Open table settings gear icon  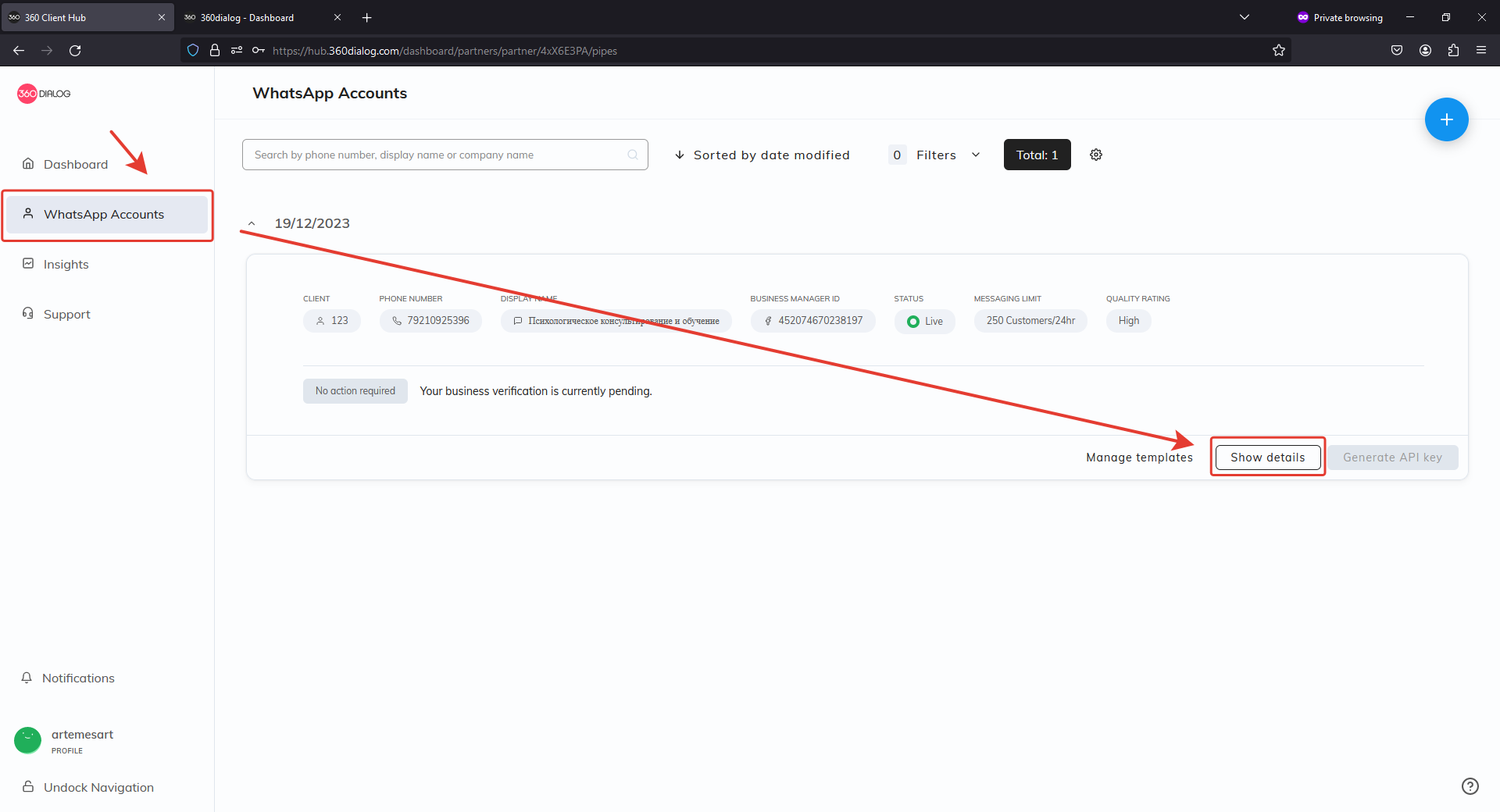(x=1096, y=155)
